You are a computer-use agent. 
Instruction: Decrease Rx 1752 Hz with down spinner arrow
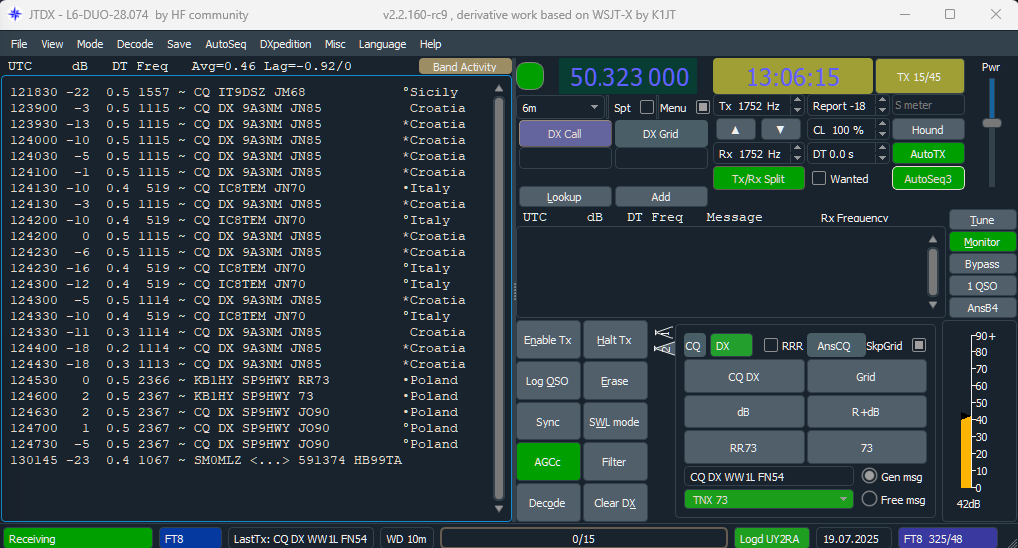click(x=797, y=158)
